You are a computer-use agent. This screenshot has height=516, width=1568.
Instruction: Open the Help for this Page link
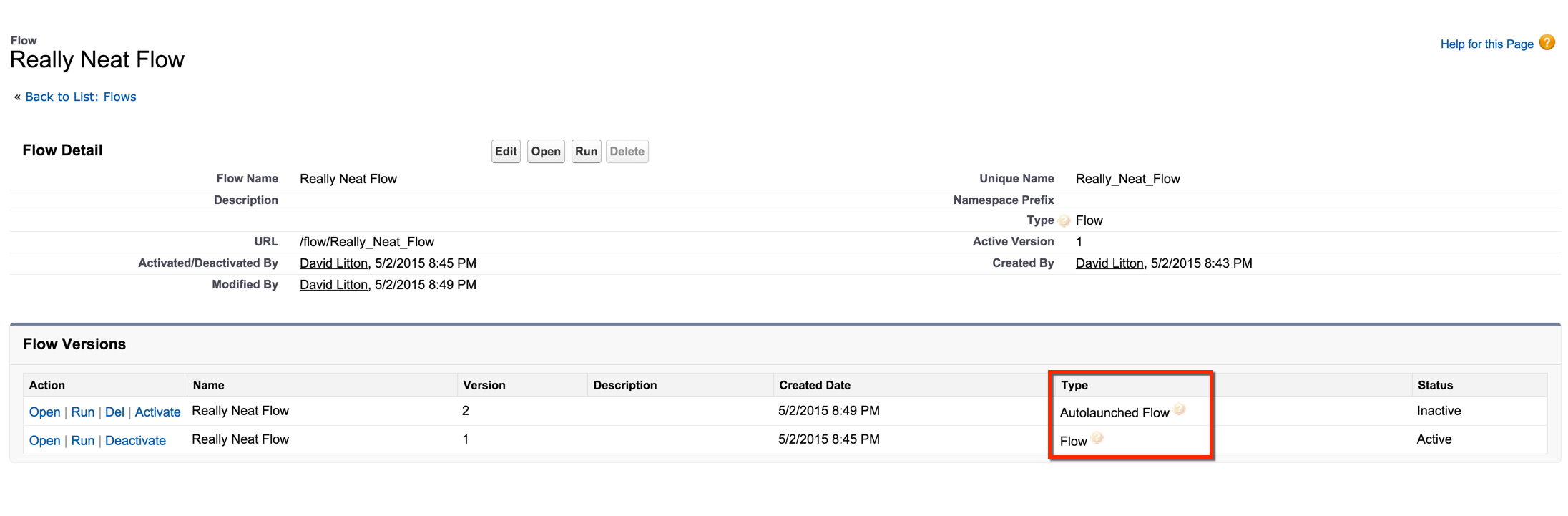tap(1486, 44)
